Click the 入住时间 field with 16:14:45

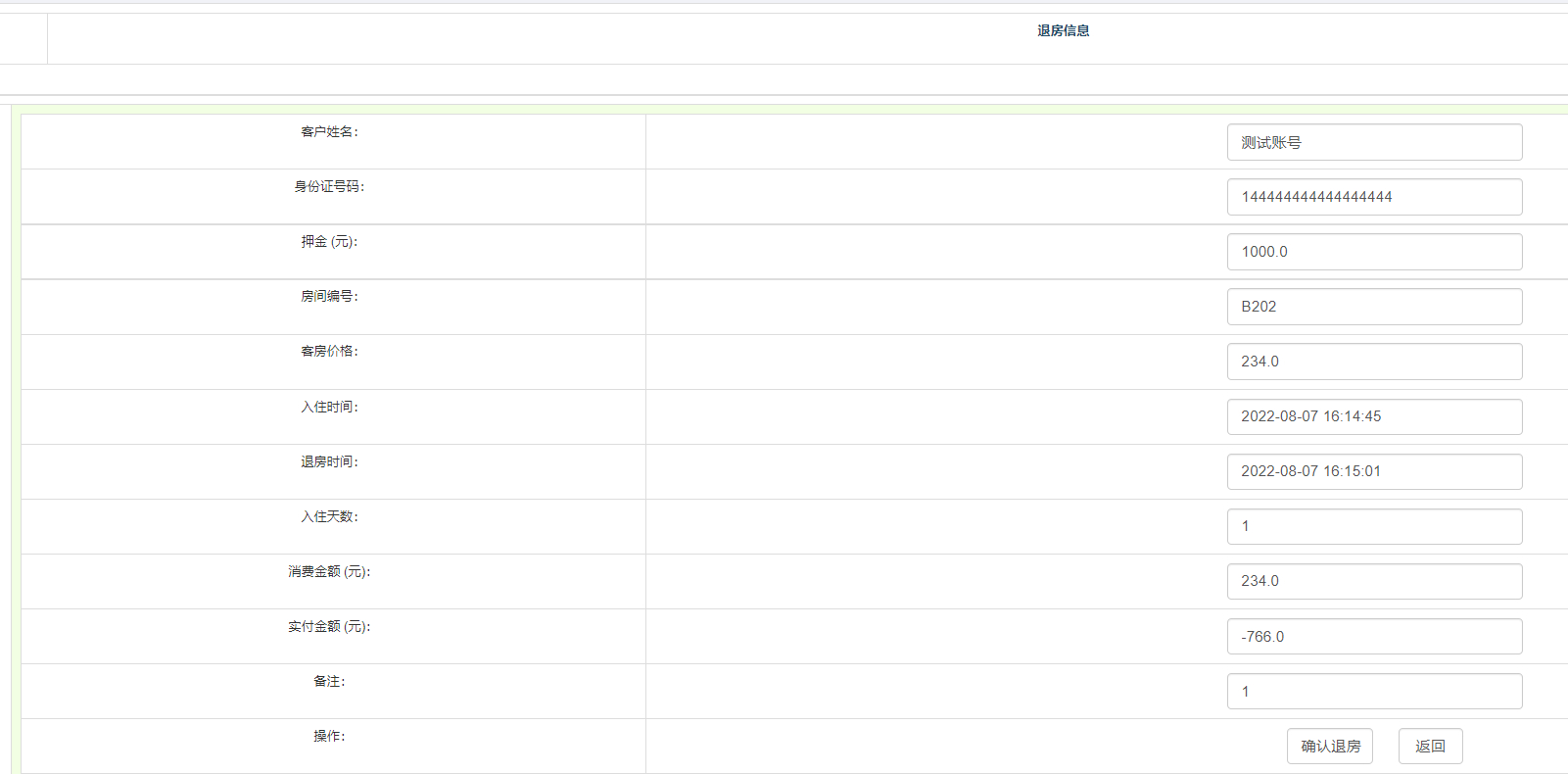tap(1374, 416)
